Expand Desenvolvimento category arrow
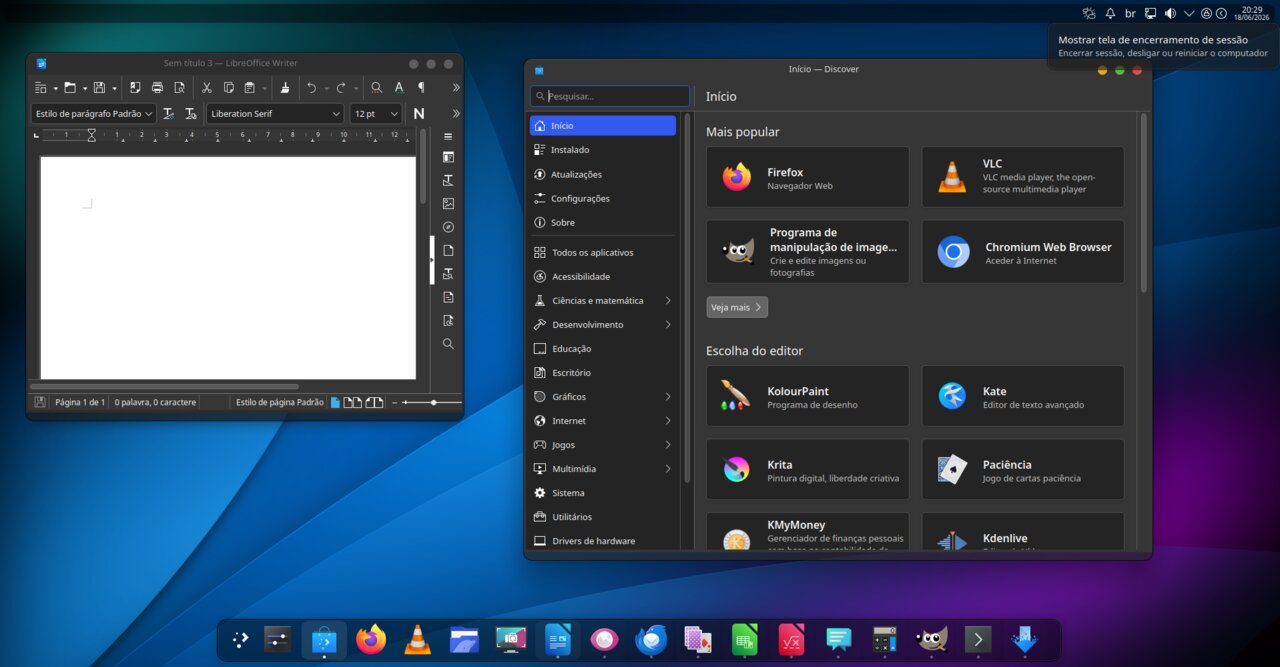1280x667 pixels. tap(668, 325)
